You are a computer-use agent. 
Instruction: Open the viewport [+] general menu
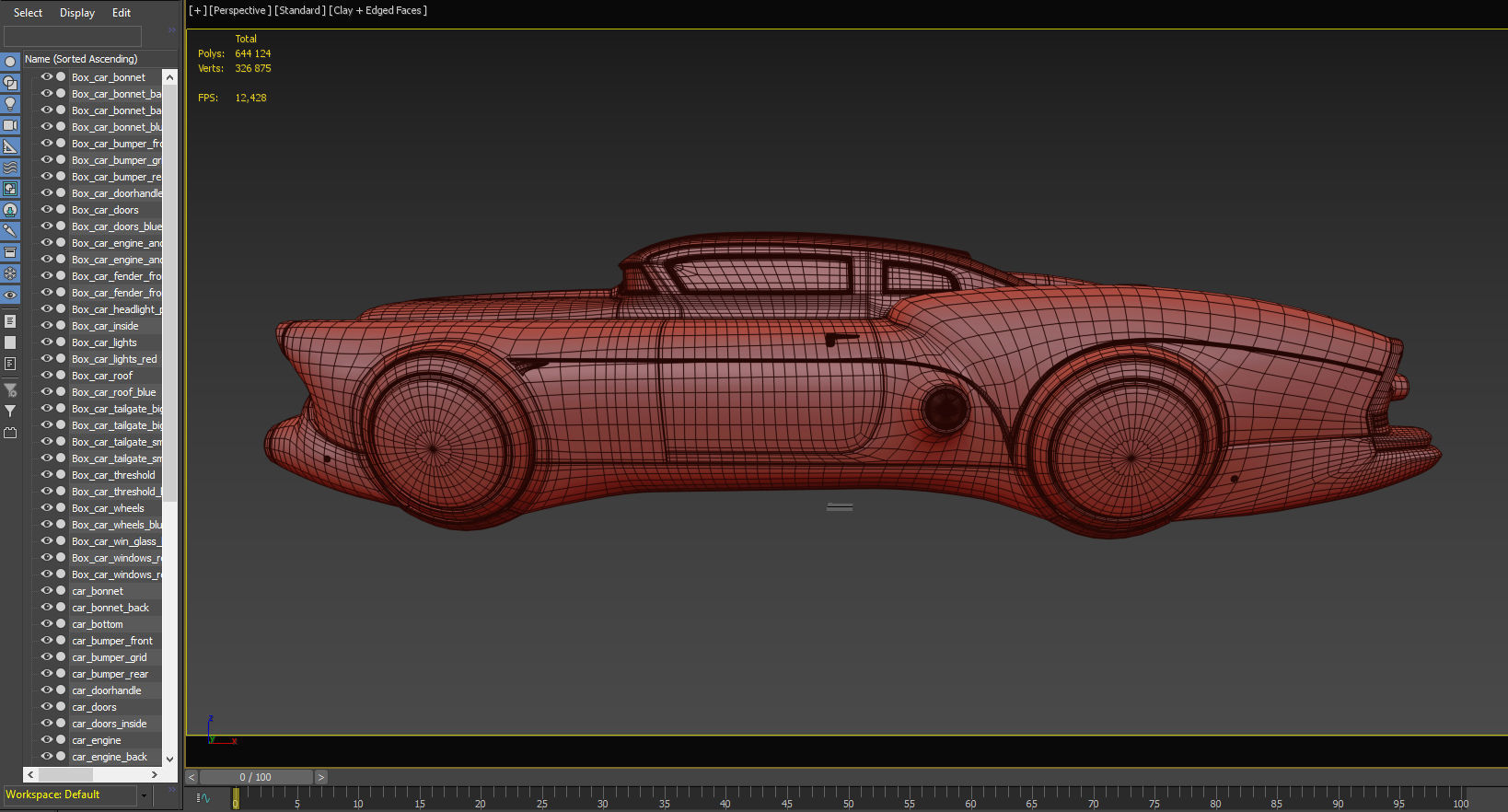tap(197, 11)
